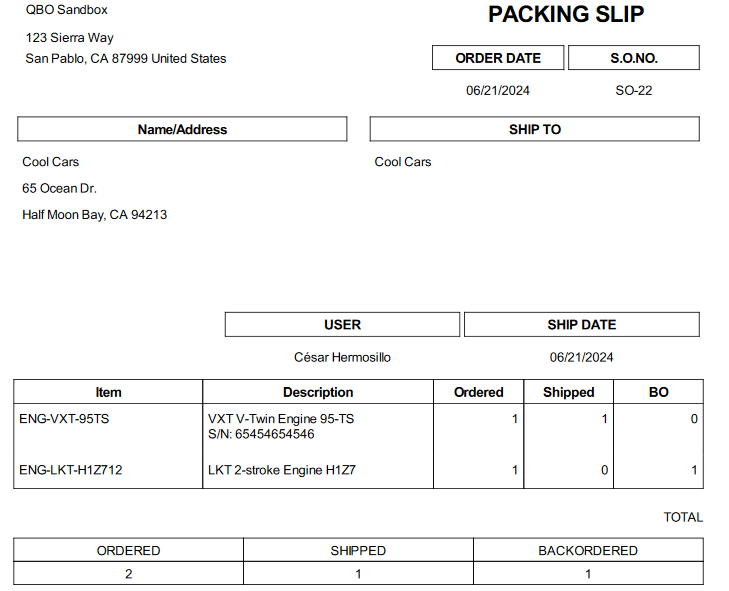Select the ORDER DATE header box
The width and height of the screenshot is (729, 591).
(x=498, y=58)
